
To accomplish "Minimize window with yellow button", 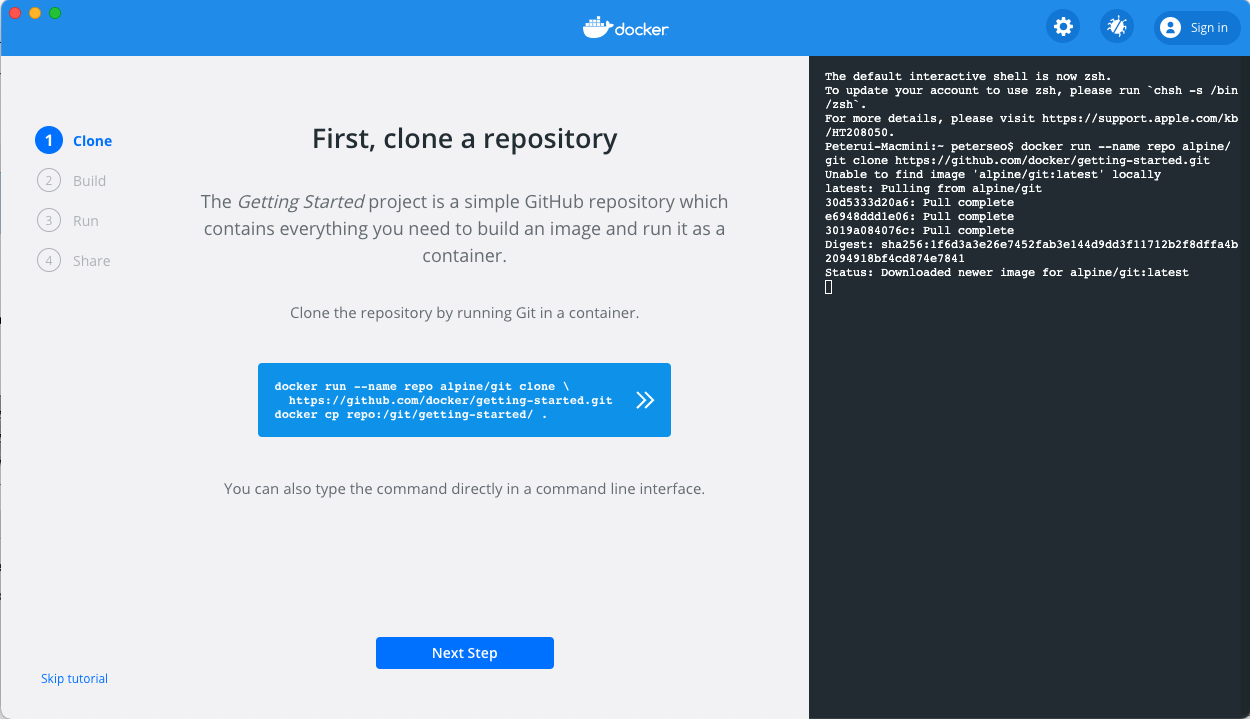I will pyautogui.click(x=35, y=13).
